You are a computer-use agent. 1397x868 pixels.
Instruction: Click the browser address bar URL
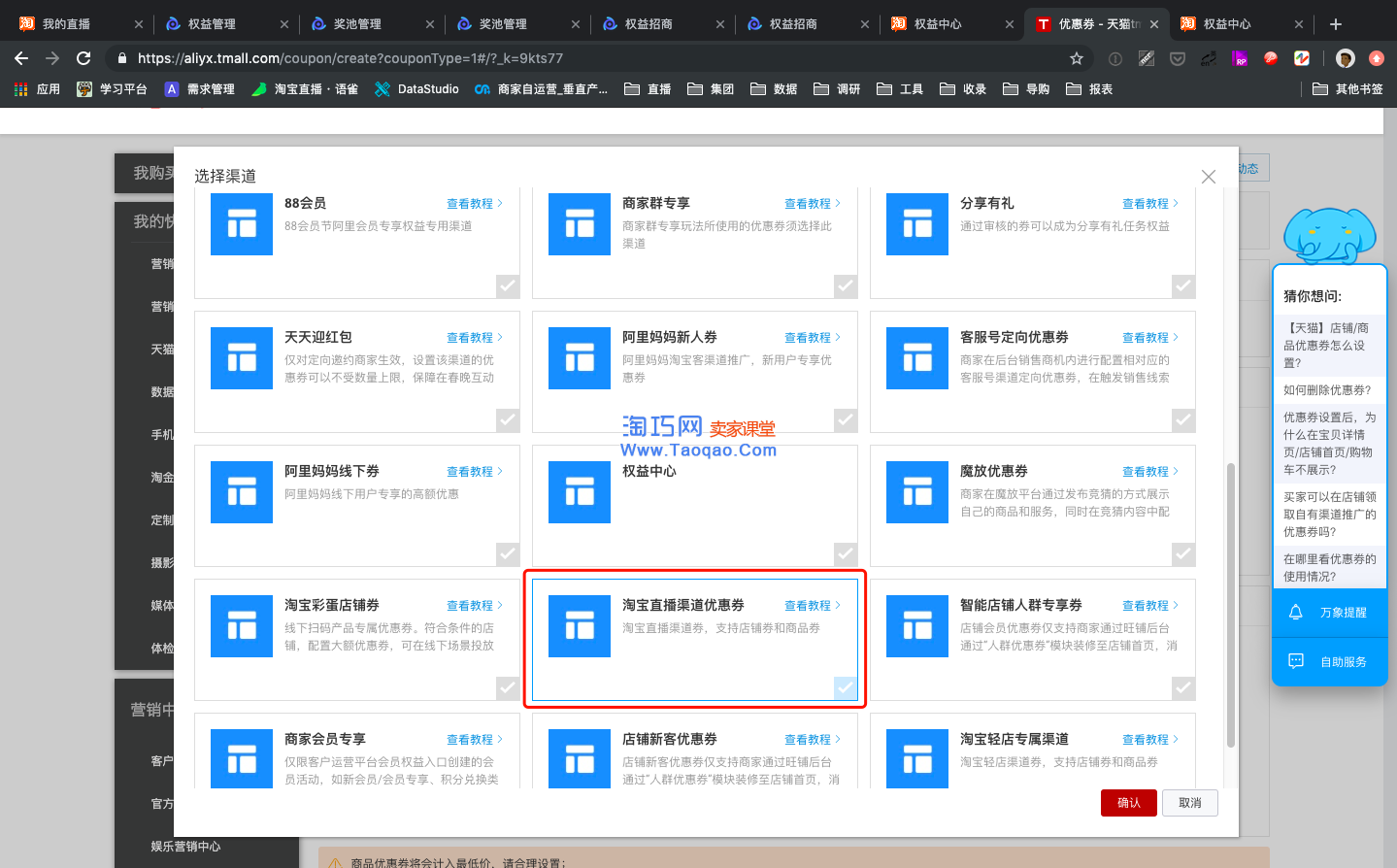click(350, 58)
